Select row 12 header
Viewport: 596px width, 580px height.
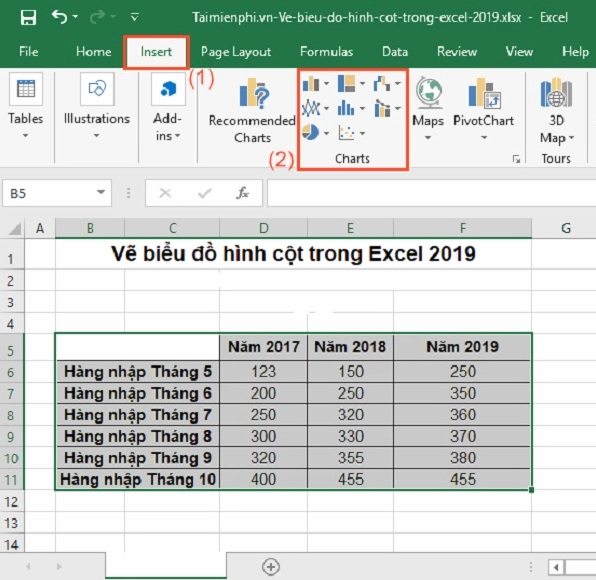click(x=12, y=502)
